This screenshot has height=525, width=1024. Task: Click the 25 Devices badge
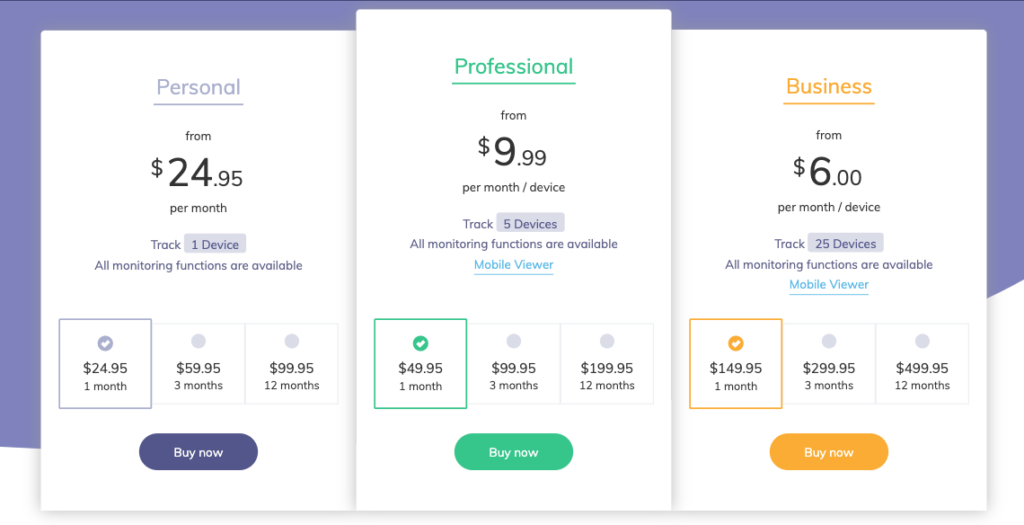tap(846, 244)
